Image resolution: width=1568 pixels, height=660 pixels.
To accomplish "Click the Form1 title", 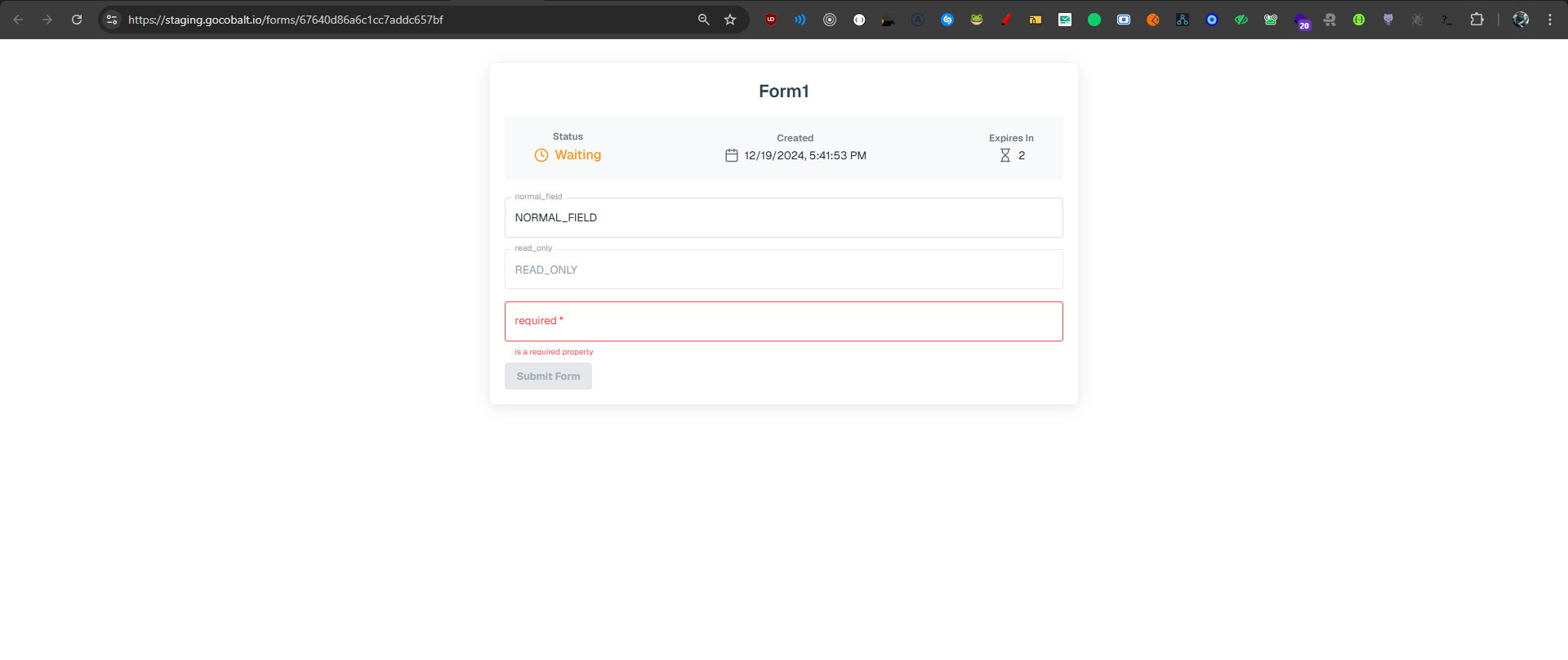I will click(784, 91).
